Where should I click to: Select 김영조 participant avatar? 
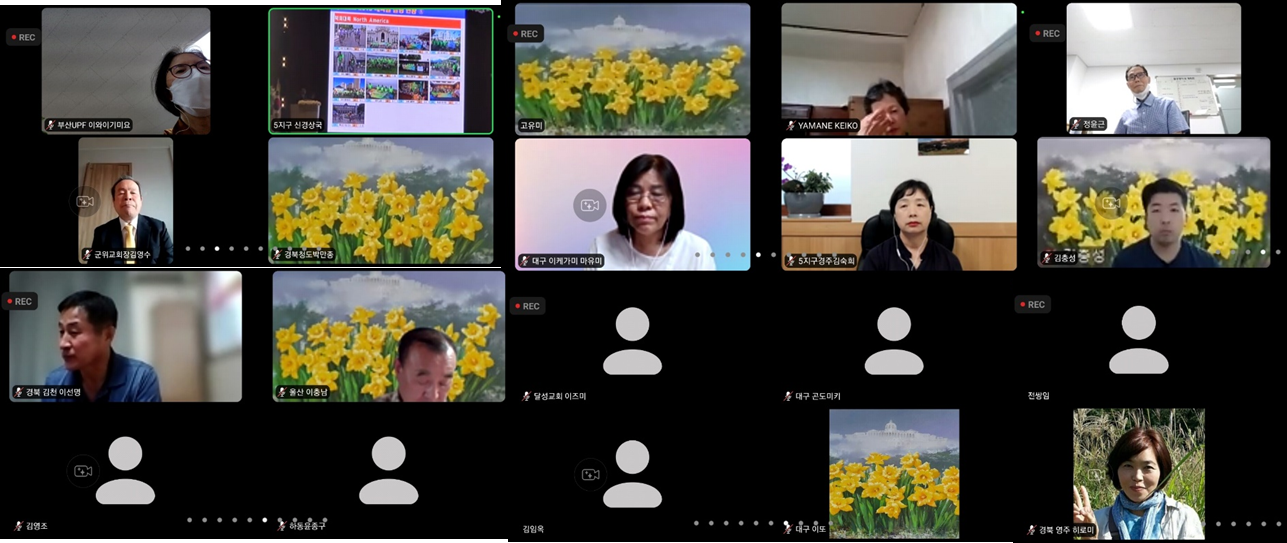click(125, 470)
